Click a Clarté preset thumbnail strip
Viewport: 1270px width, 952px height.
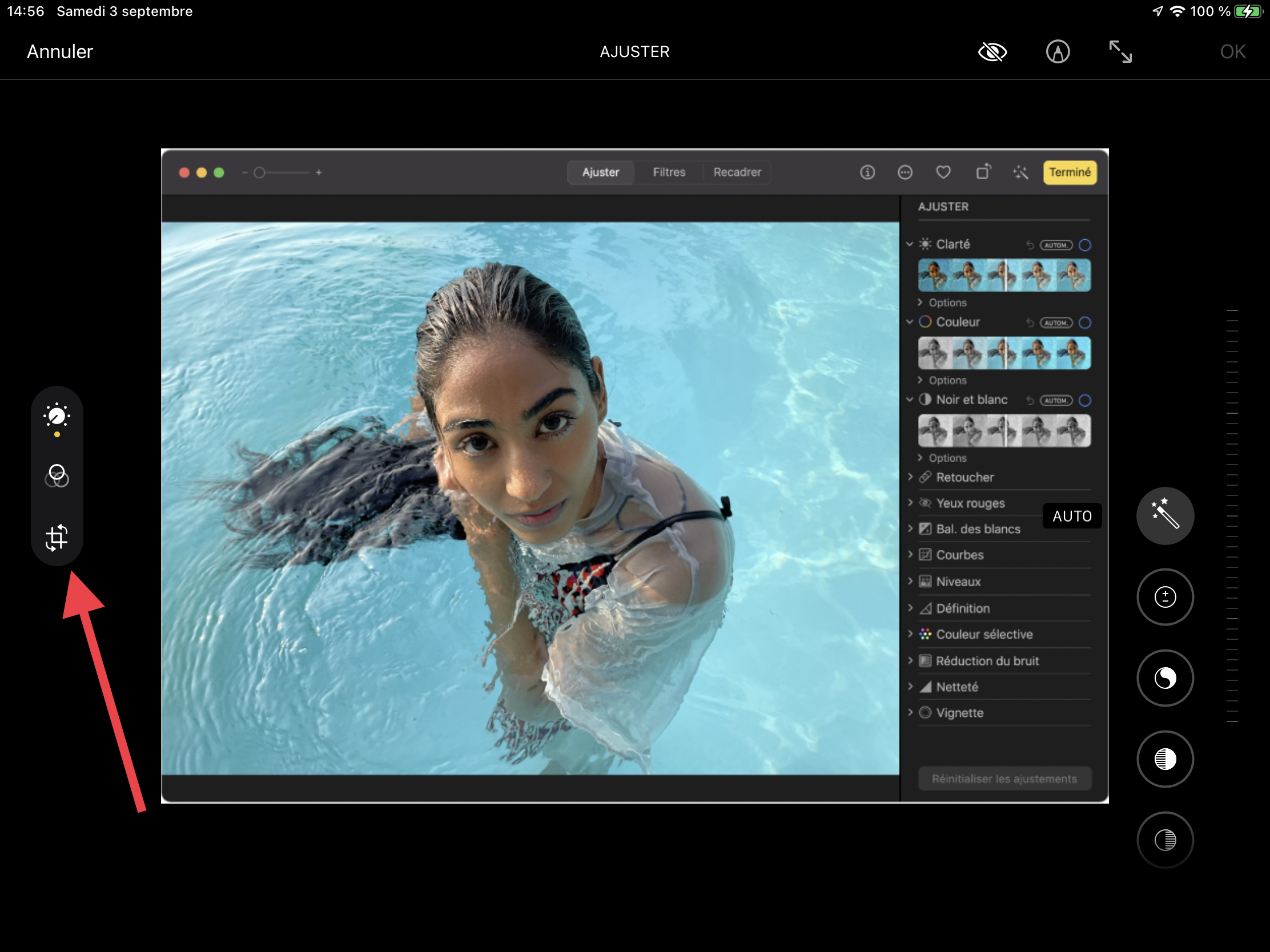click(1003, 276)
